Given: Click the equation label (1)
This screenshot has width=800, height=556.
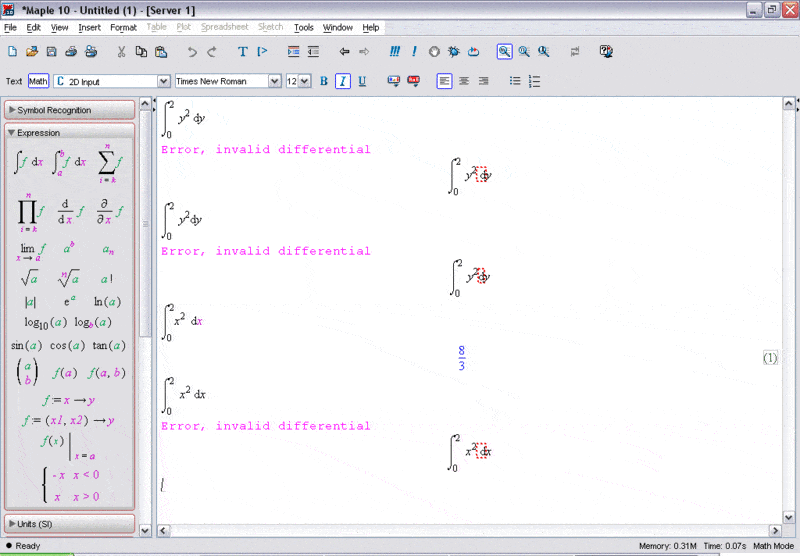Looking at the screenshot, I should (770, 357).
